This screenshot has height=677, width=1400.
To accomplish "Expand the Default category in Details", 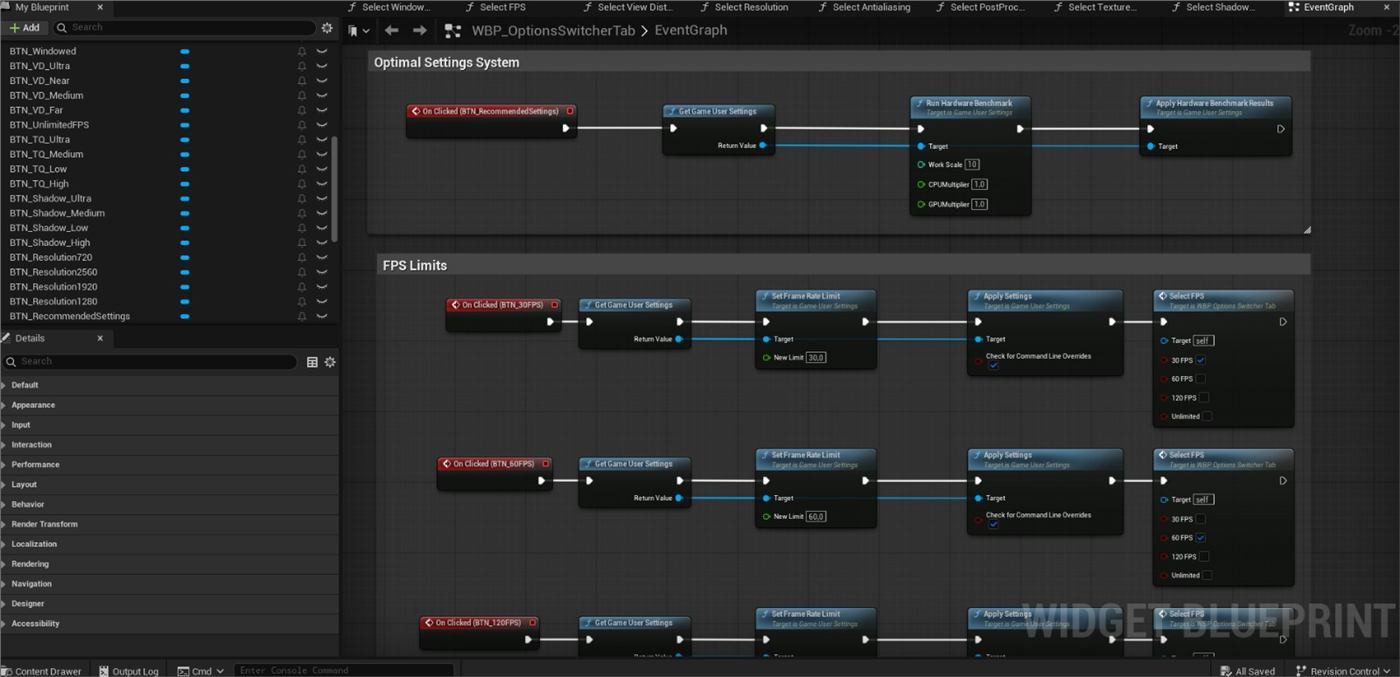I will tap(4, 385).
